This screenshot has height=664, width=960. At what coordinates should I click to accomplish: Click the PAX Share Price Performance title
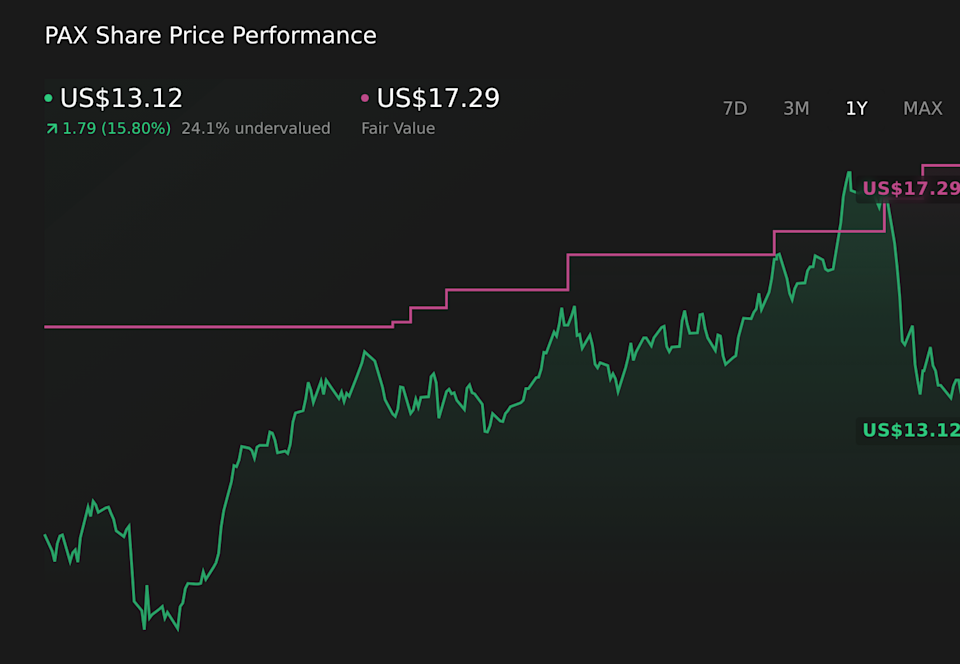point(210,35)
